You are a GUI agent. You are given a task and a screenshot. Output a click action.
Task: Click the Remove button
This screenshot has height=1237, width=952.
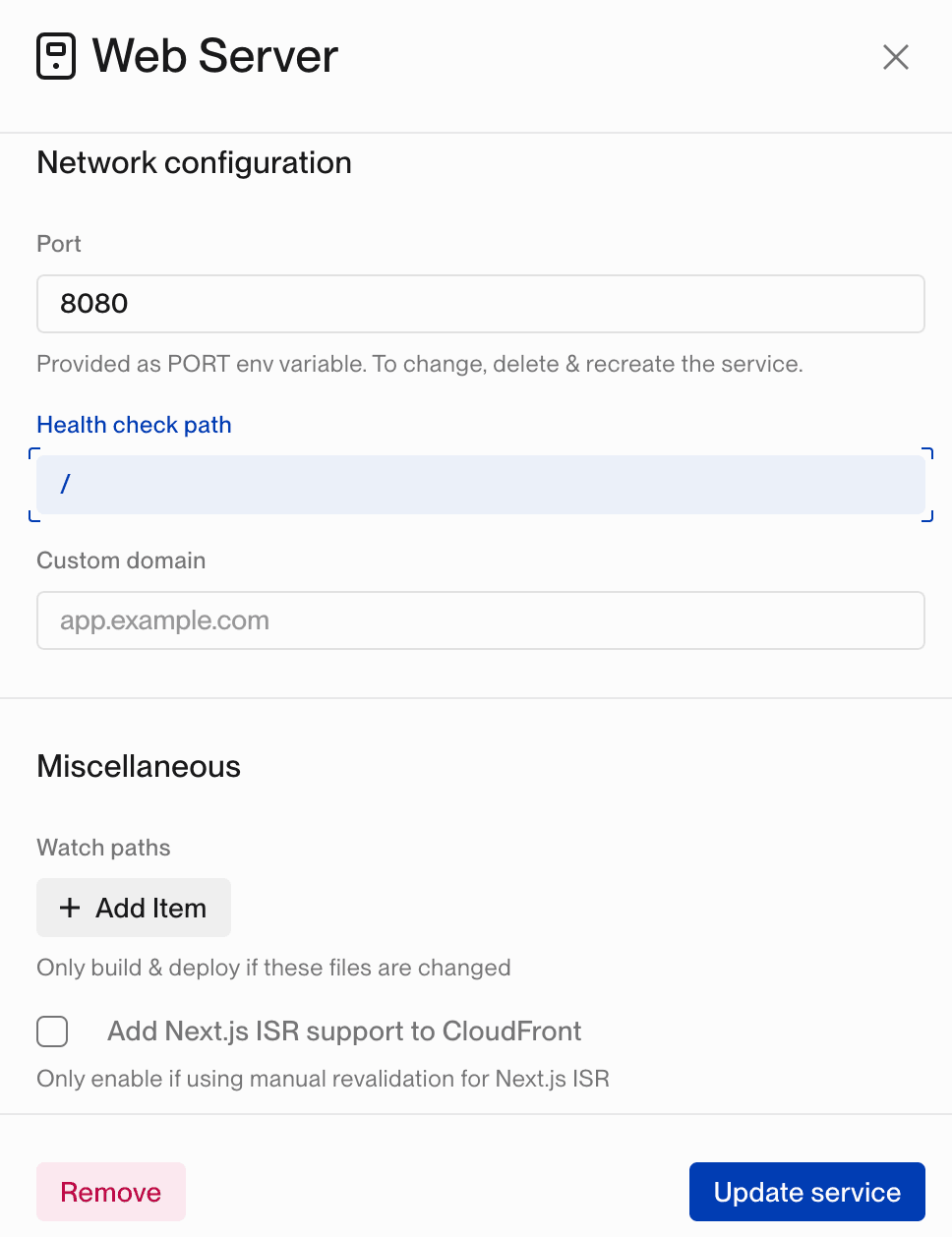(111, 1192)
